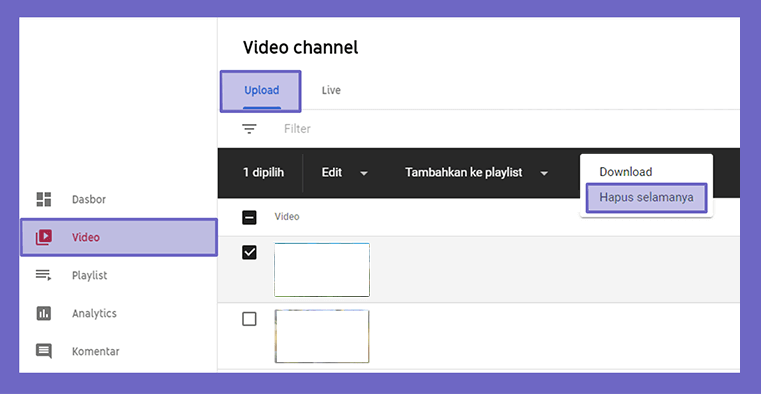Uncheck the selected first video checkbox
This screenshot has width=761, height=394.
coord(249,252)
